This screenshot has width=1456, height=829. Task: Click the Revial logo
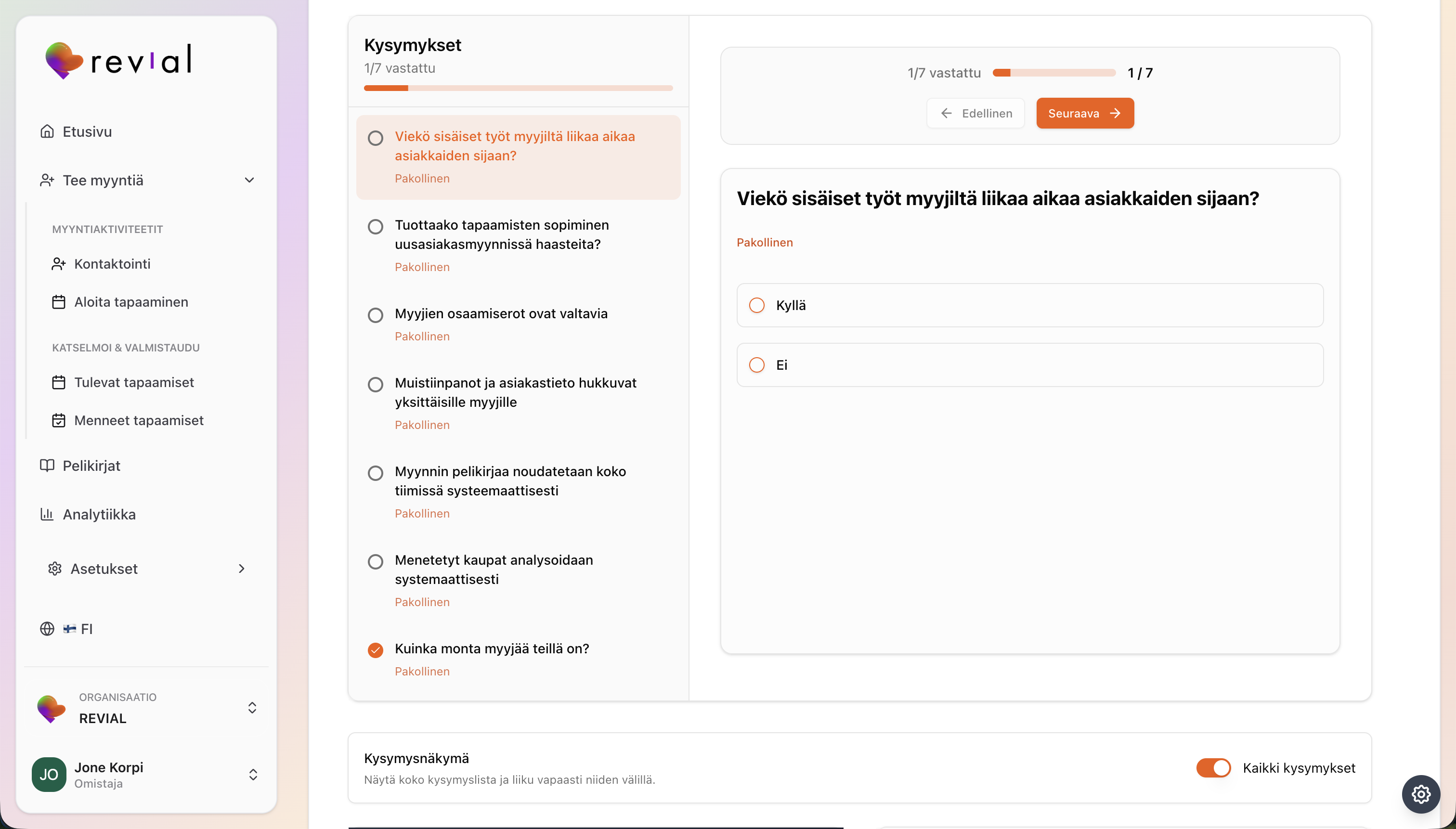[x=118, y=60]
